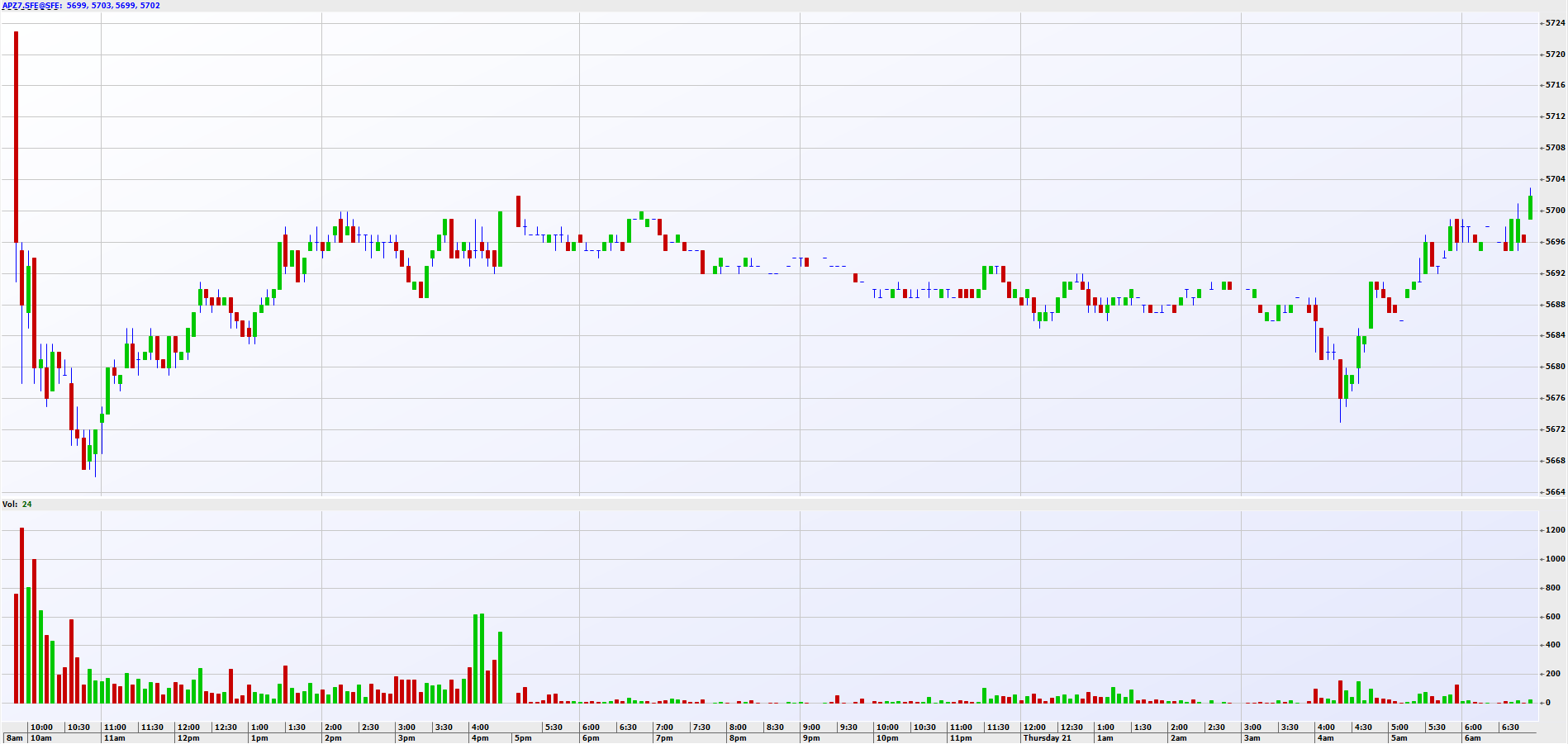This screenshot has width=1568, height=744.
Task: Select the 5680 price axis label
Action: (x=1555, y=367)
